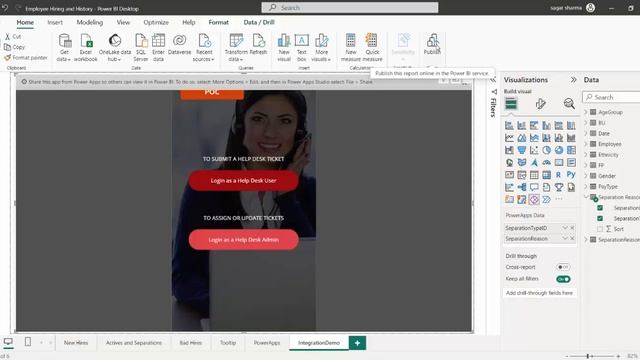Create a New measure
Image resolution: width=640 pixels, height=360 pixels.
pyautogui.click(x=351, y=47)
